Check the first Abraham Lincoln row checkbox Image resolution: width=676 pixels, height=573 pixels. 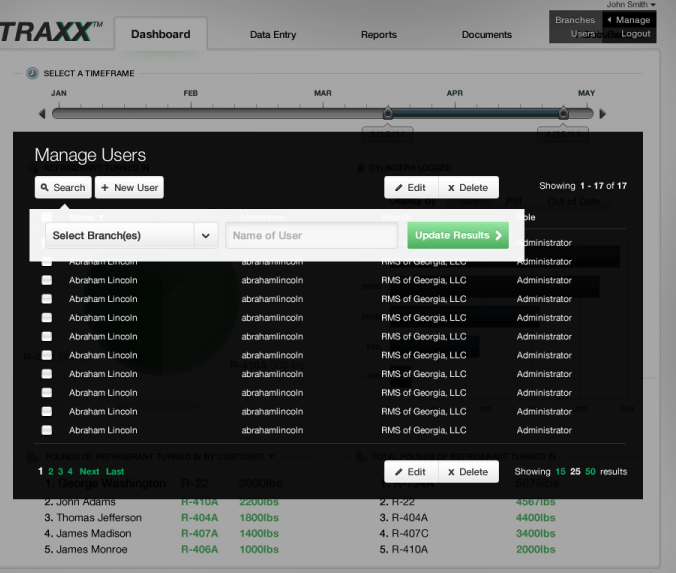(x=46, y=262)
